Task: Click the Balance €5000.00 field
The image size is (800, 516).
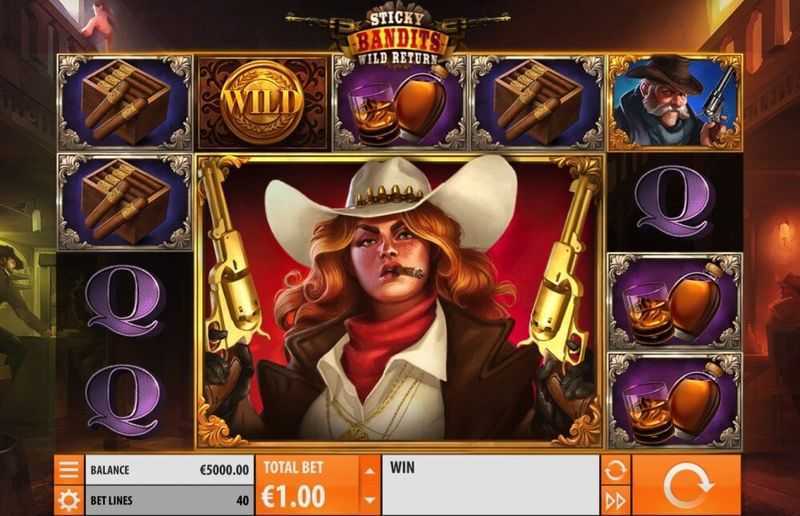Action: coord(170,470)
